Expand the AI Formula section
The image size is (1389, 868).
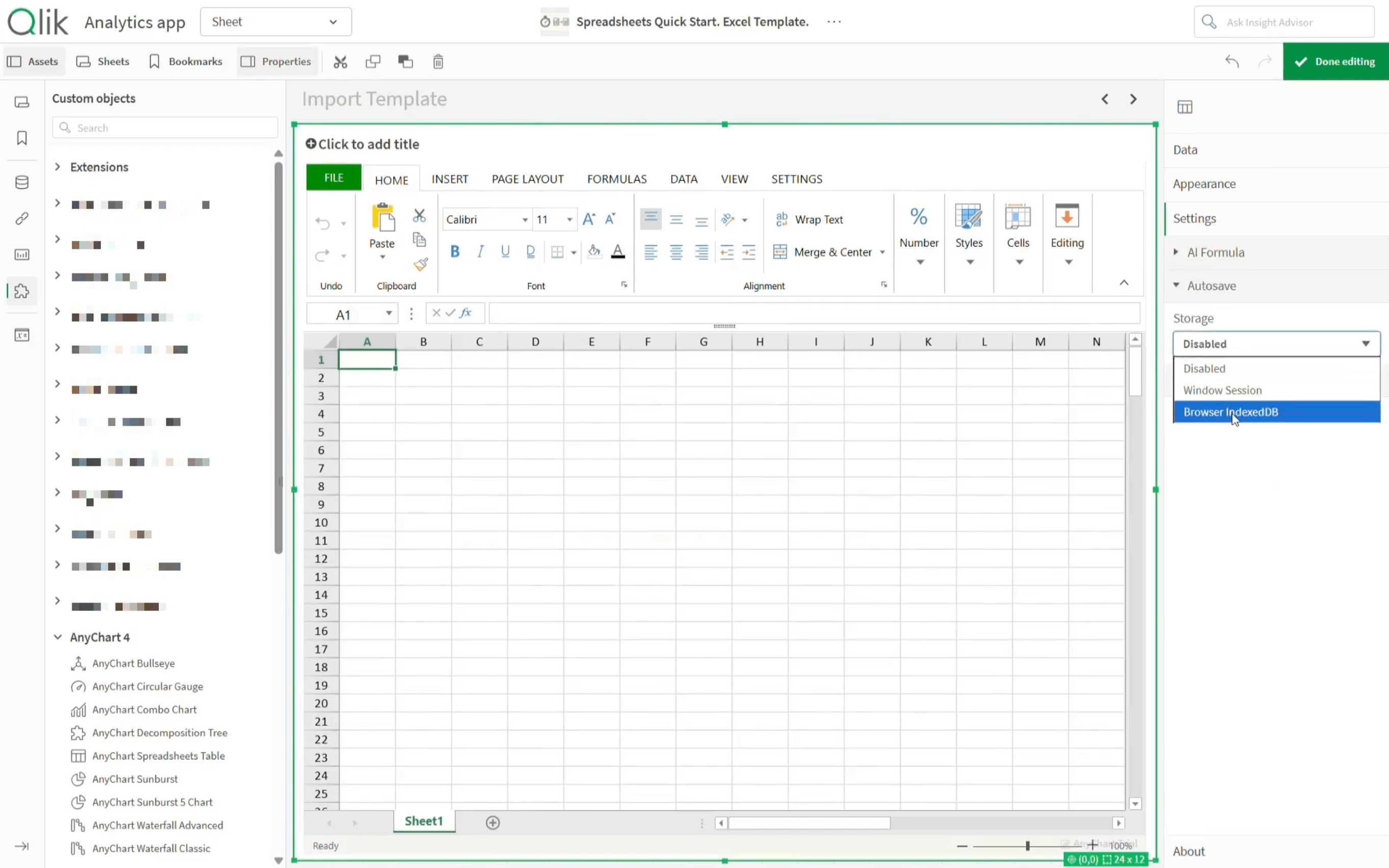[1215, 252]
